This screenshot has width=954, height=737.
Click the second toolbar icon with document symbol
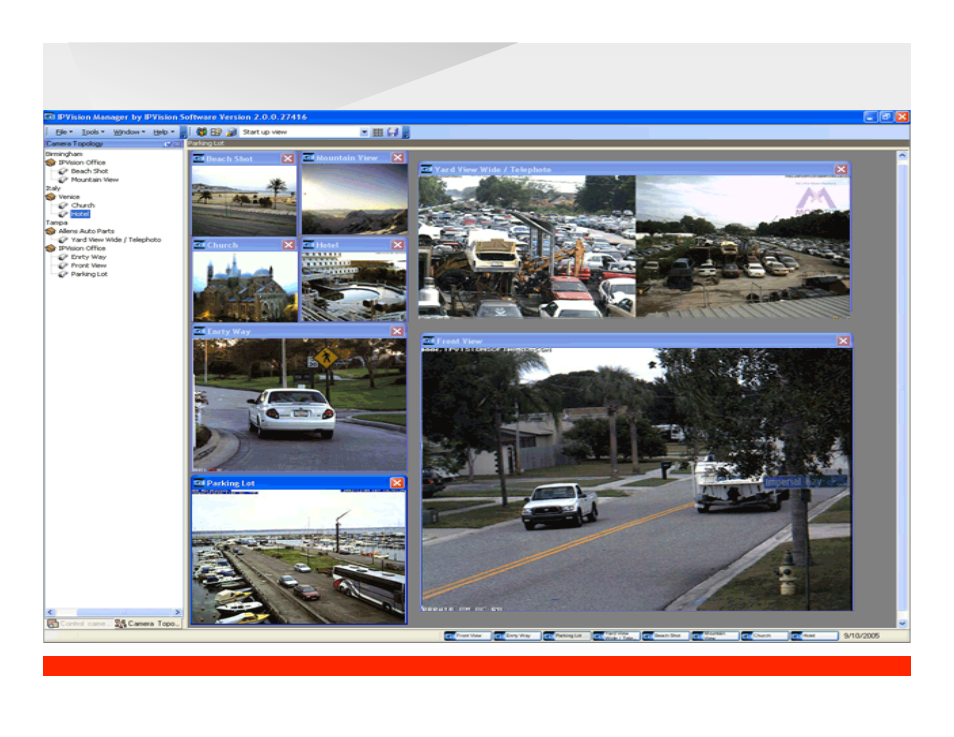[216, 132]
